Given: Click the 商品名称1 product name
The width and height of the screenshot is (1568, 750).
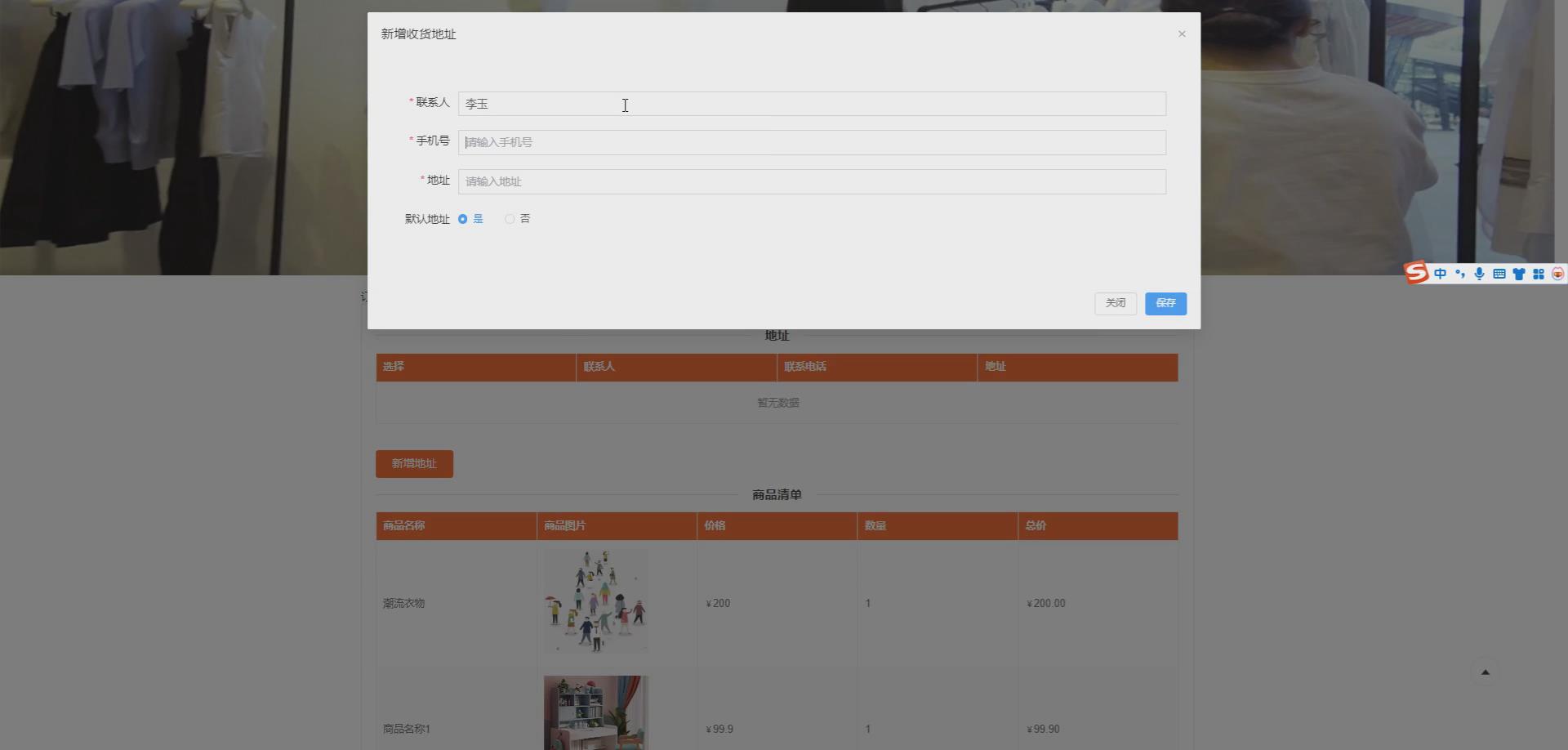Looking at the screenshot, I should 406,729.
